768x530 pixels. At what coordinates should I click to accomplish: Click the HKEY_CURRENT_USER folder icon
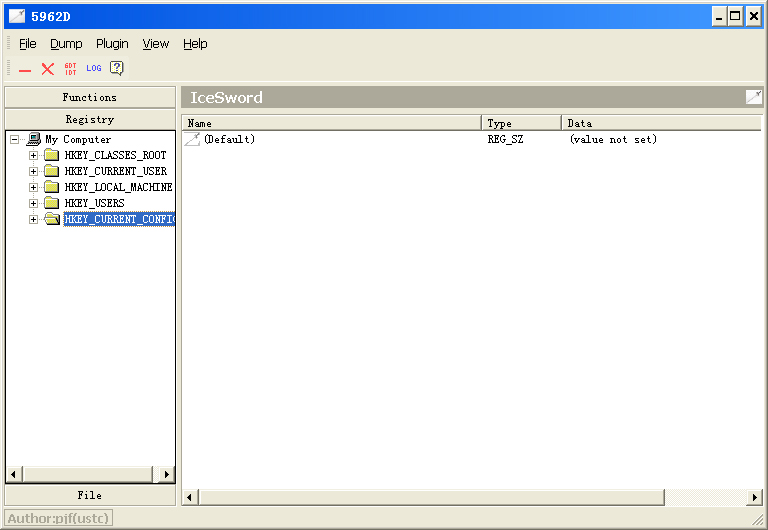point(51,171)
